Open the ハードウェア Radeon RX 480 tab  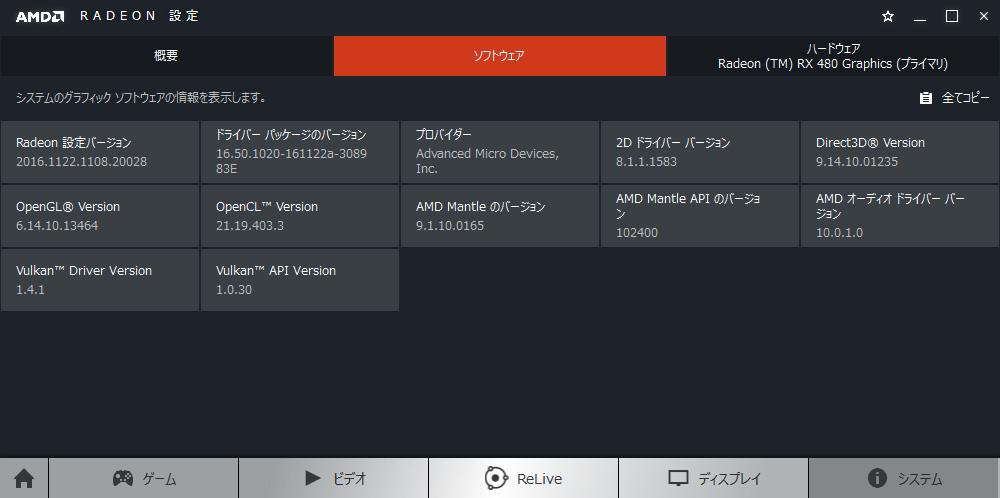click(x=833, y=55)
